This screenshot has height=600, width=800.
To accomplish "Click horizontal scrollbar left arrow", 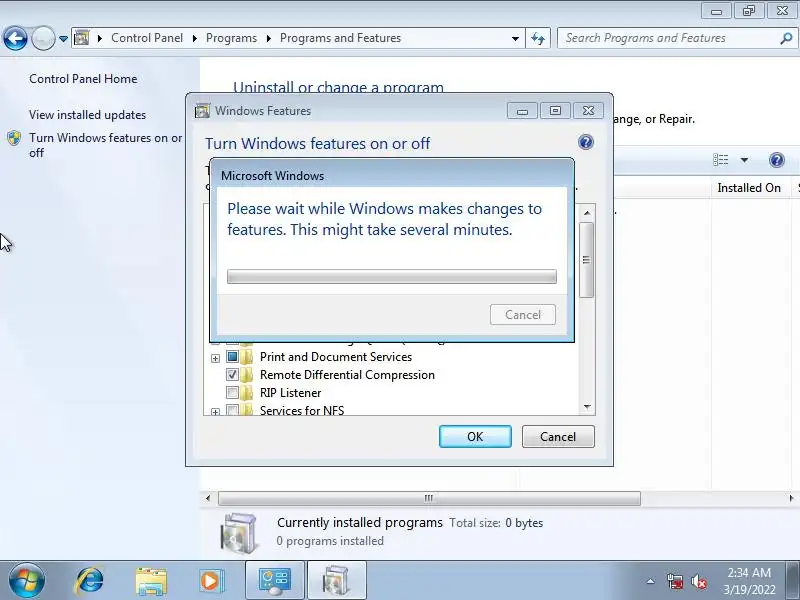I will [x=208, y=498].
